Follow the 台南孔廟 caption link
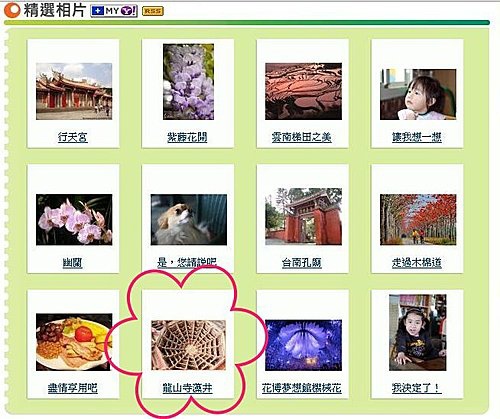Screen dimensions: 500x419 [302, 263]
